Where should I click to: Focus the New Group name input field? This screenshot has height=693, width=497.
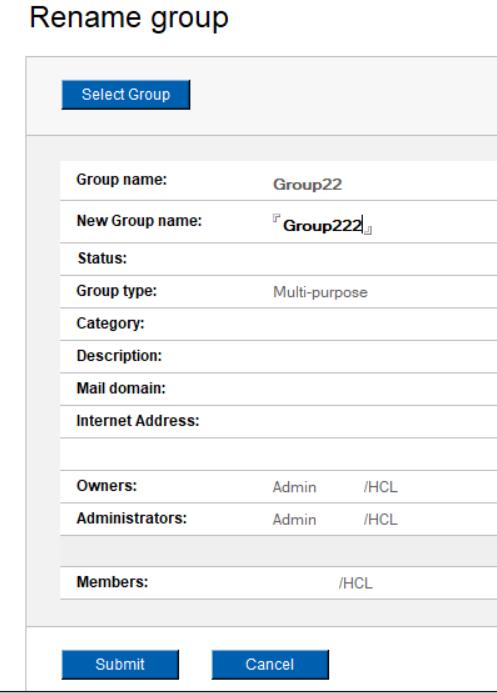coord(322,225)
